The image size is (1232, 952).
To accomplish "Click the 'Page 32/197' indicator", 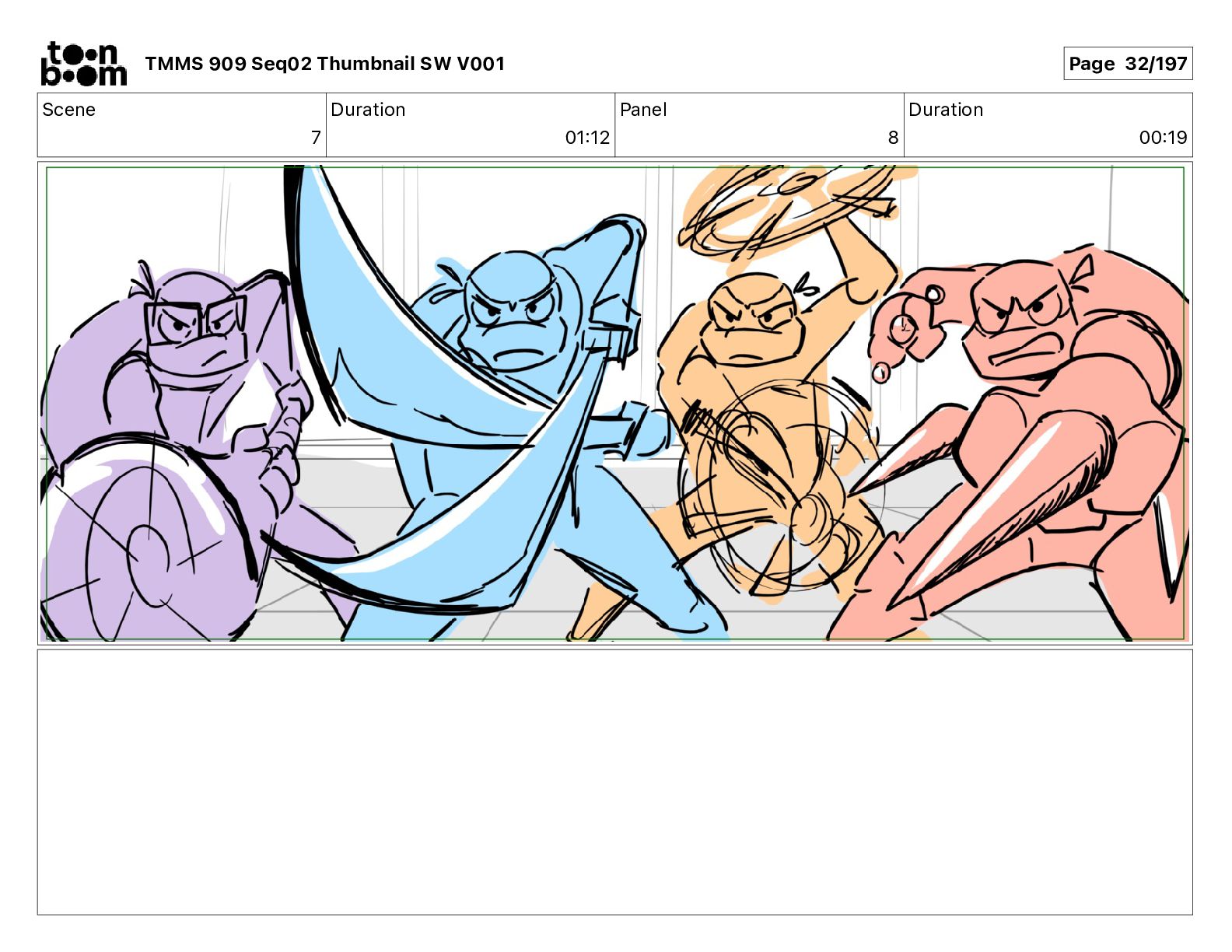I will click(1128, 64).
